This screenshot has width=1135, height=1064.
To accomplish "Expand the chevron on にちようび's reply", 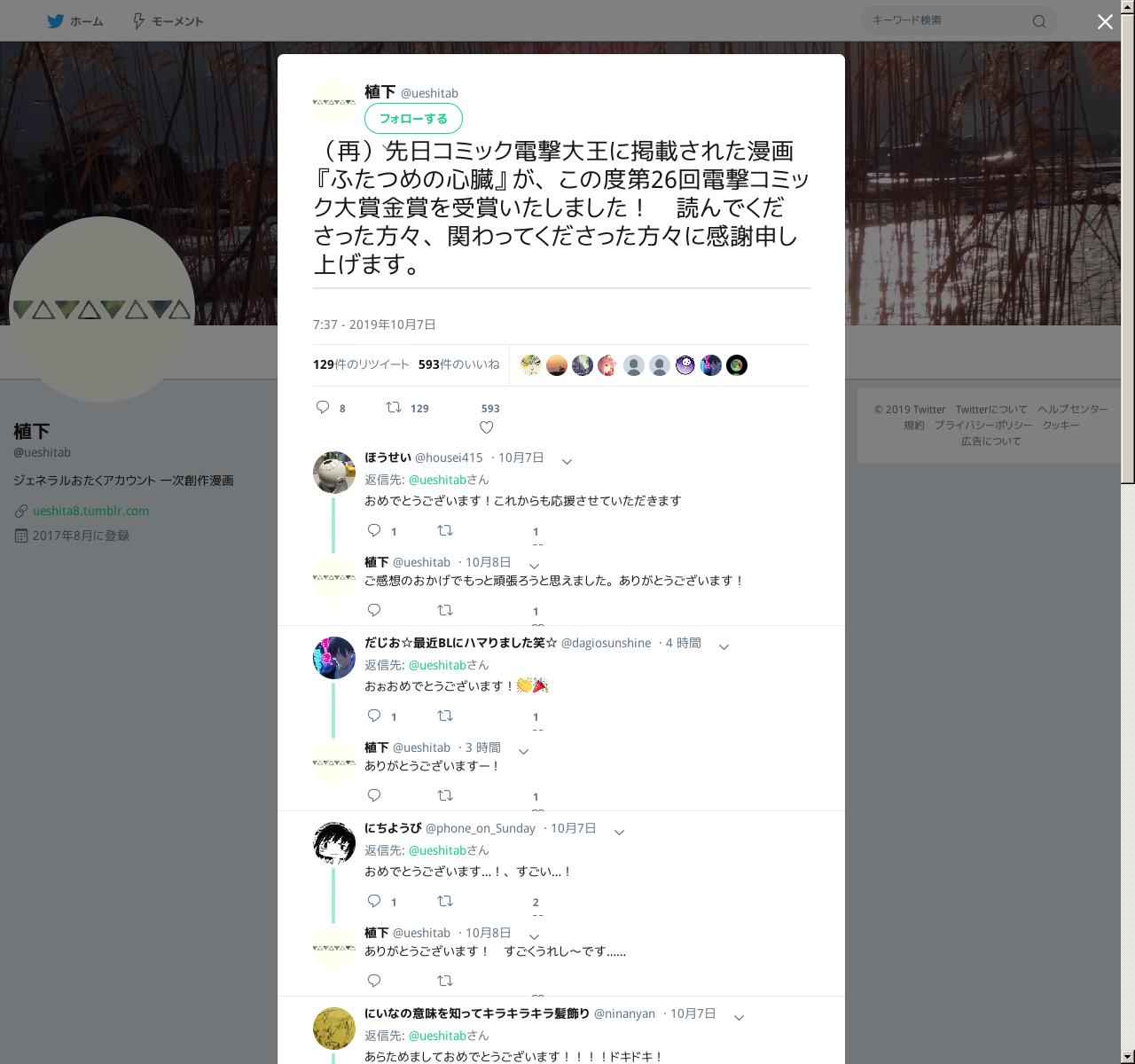I will (x=619, y=832).
